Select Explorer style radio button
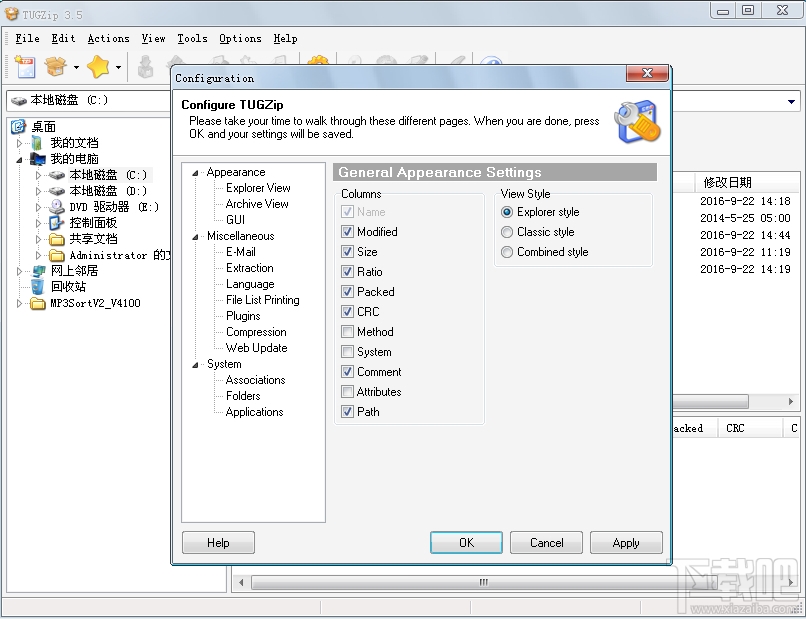The height and width of the screenshot is (619, 806). coord(507,212)
